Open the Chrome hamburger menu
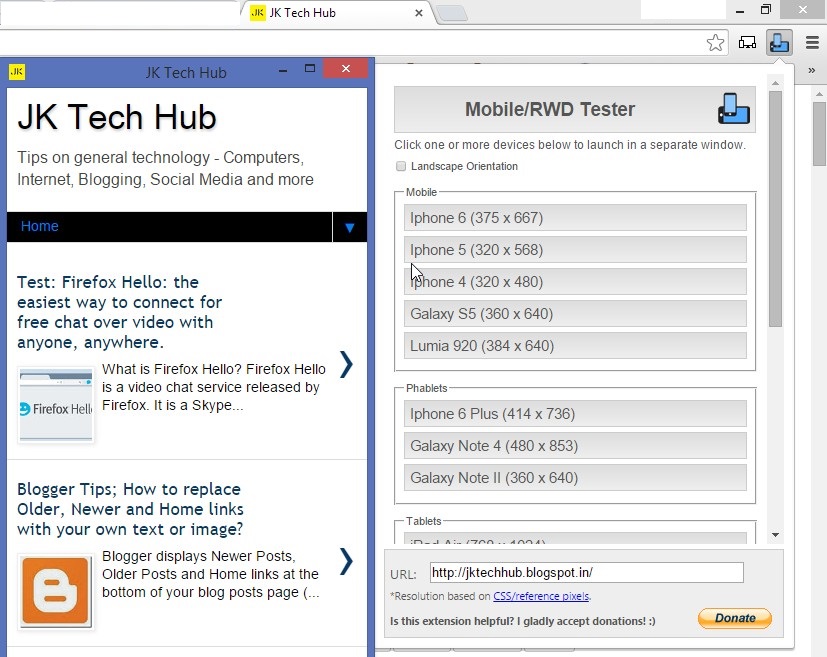The width and height of the screenshot is (827, 657). [812, 42]
